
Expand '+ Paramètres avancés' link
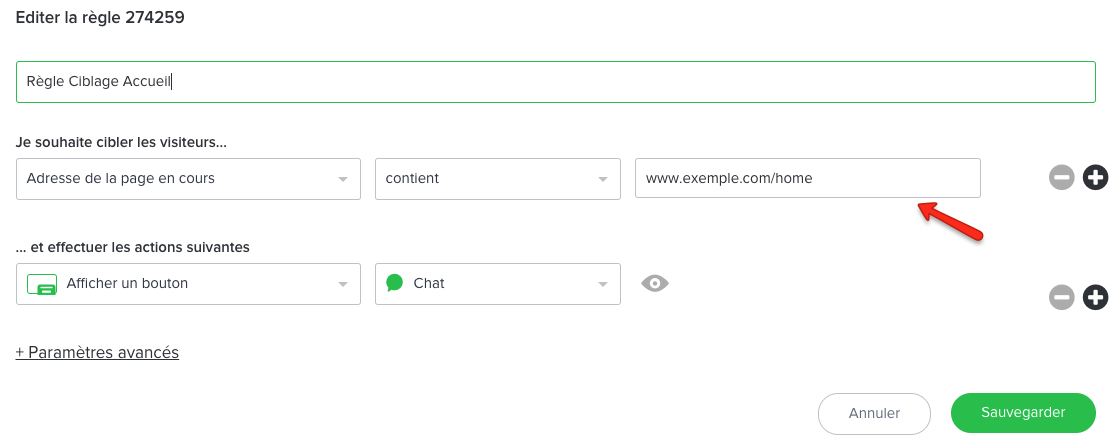(97, 352)
